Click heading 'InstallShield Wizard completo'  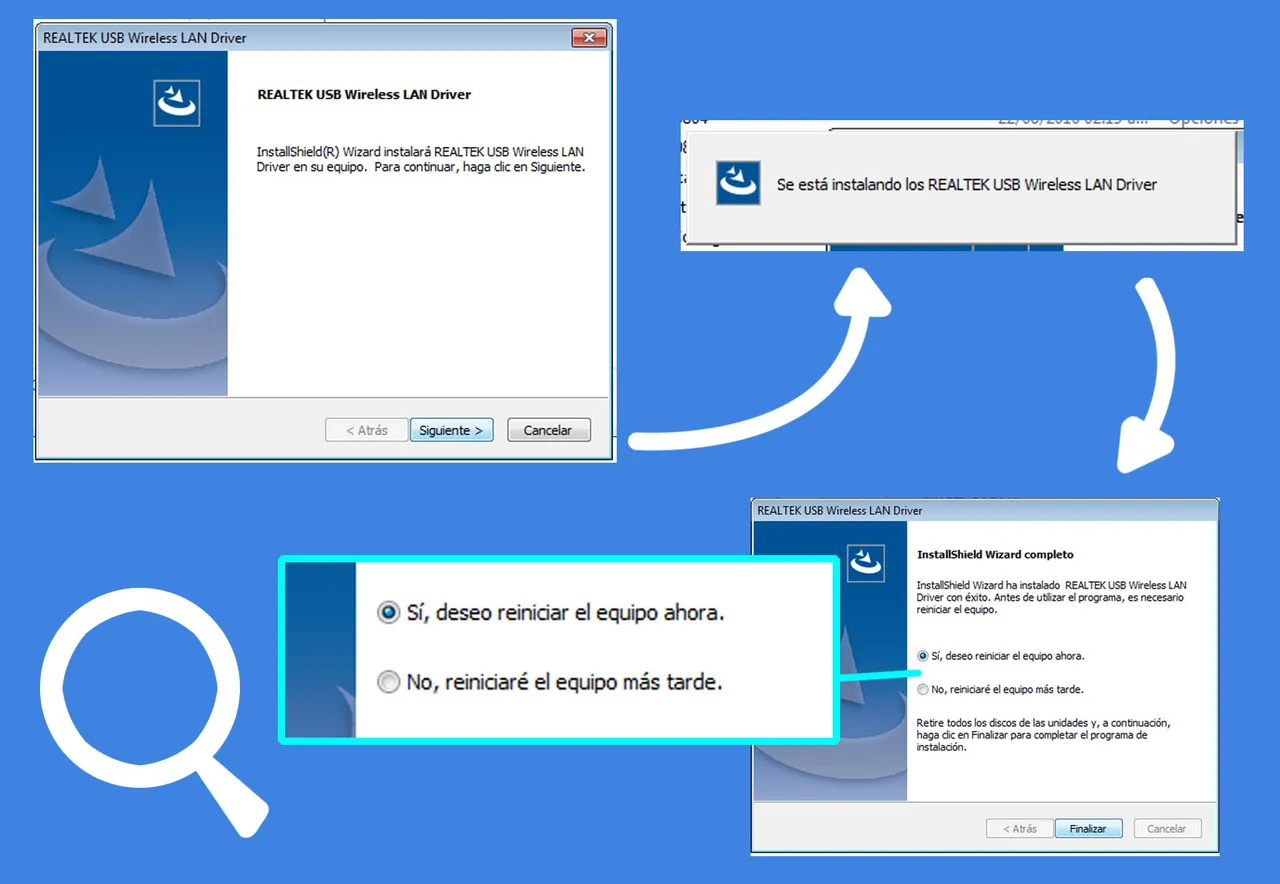pos(995,554)
